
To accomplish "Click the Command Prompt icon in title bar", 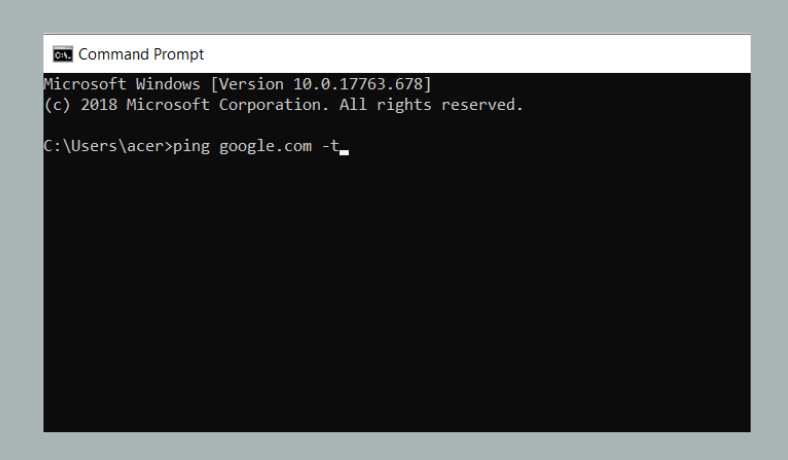I will pyautogui.click(x=63, y=54).
